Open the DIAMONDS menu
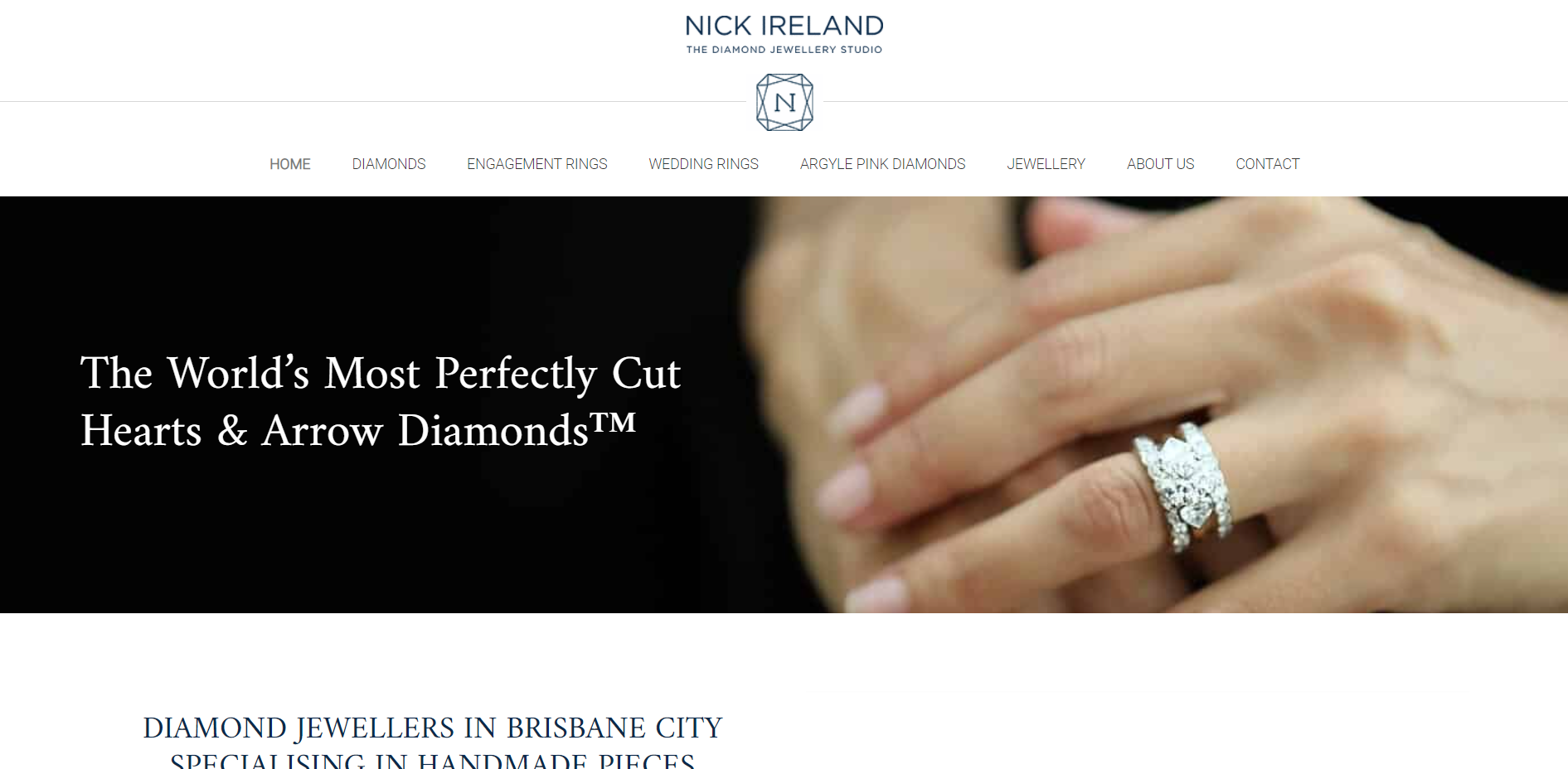The image size is (1568, 769). click(389, 164)
